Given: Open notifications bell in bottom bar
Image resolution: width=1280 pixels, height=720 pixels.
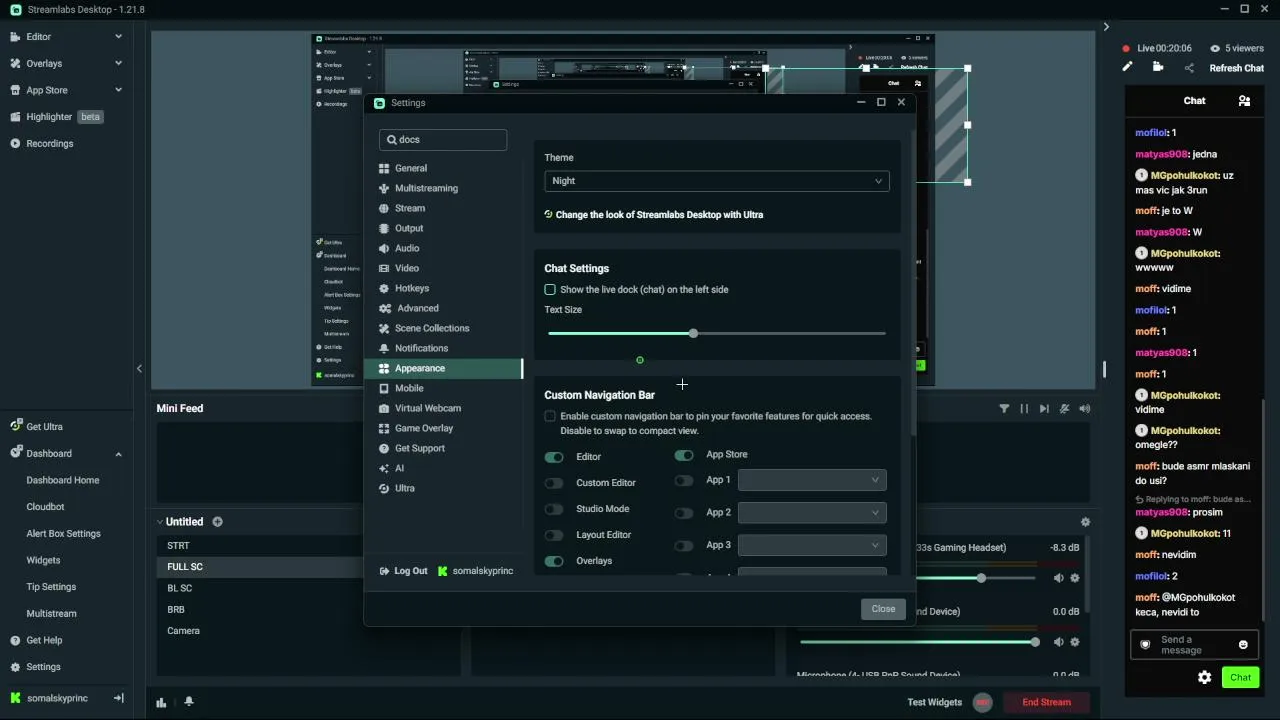Looking at the screenshot, I should pyautogui.click(x=188, y=702).
